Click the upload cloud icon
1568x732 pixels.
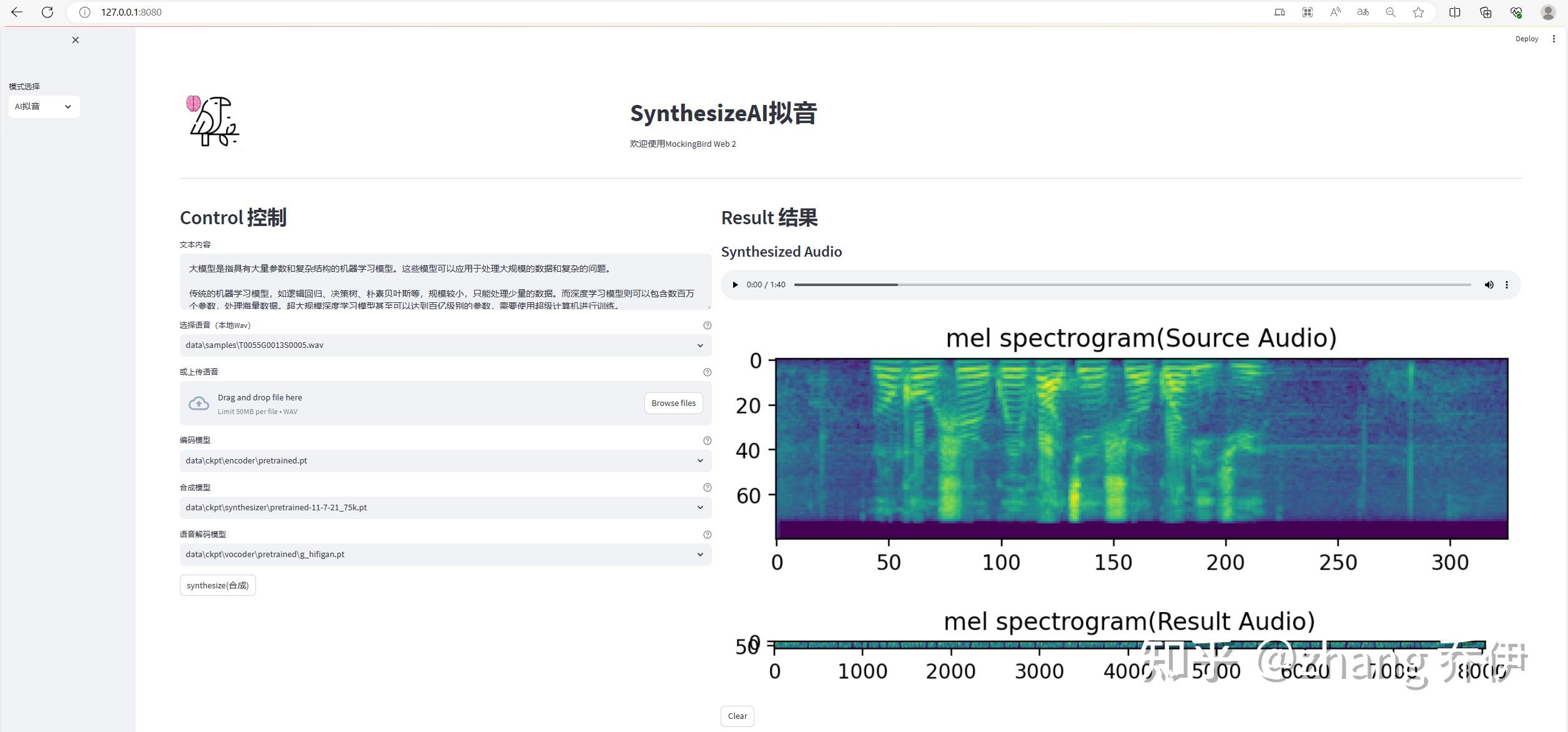click(x=199, y=403)
